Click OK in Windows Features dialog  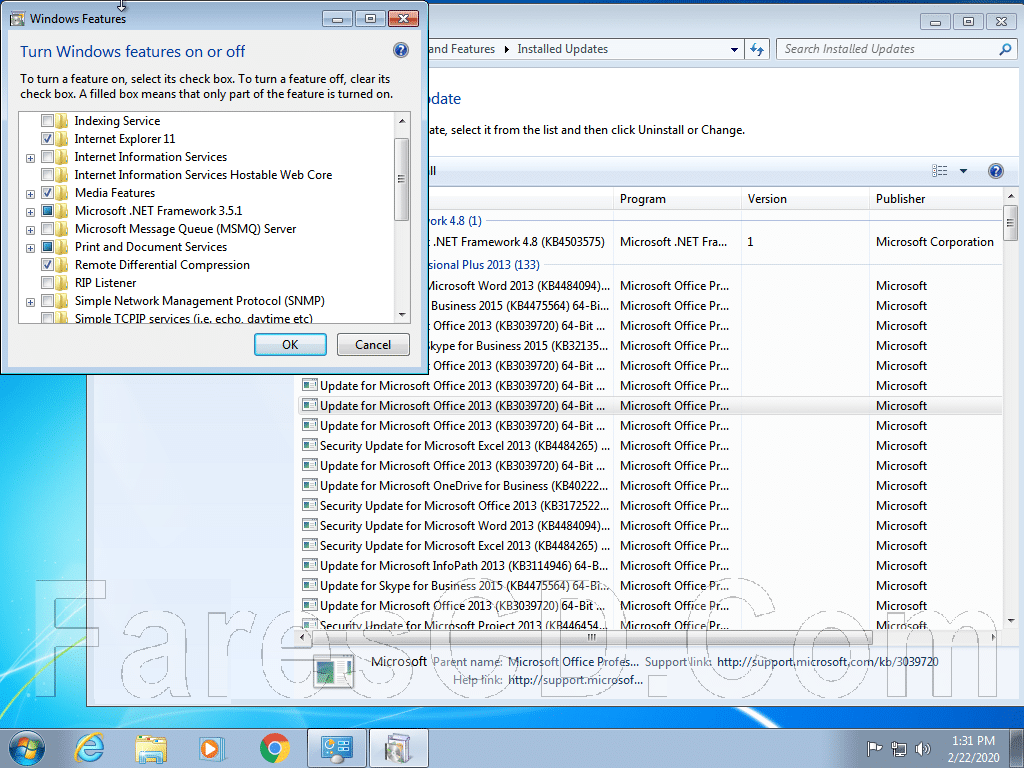(x=290, y=345)
